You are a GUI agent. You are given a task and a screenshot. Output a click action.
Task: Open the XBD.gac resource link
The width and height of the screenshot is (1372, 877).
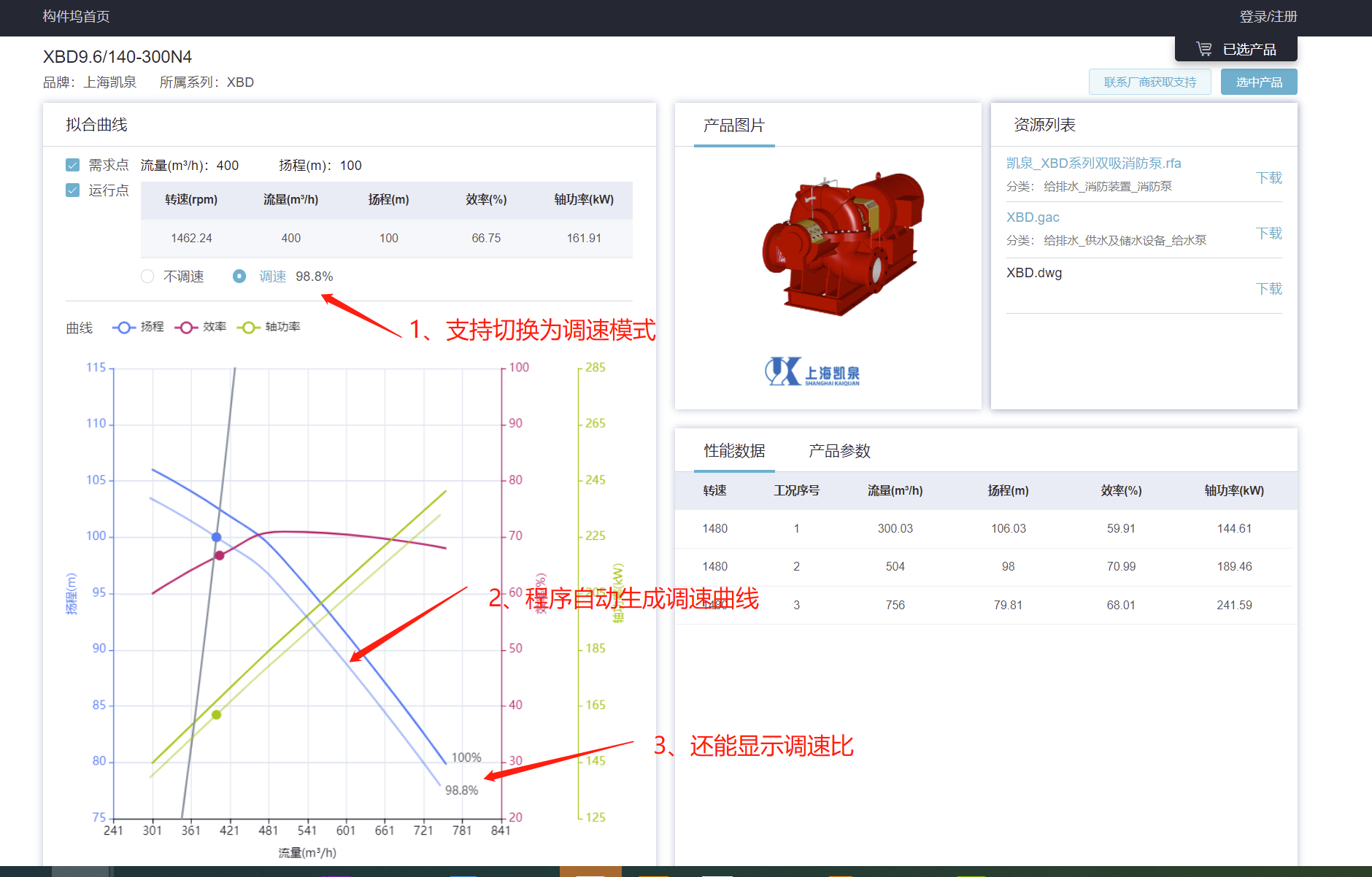tap(1033, 217)
